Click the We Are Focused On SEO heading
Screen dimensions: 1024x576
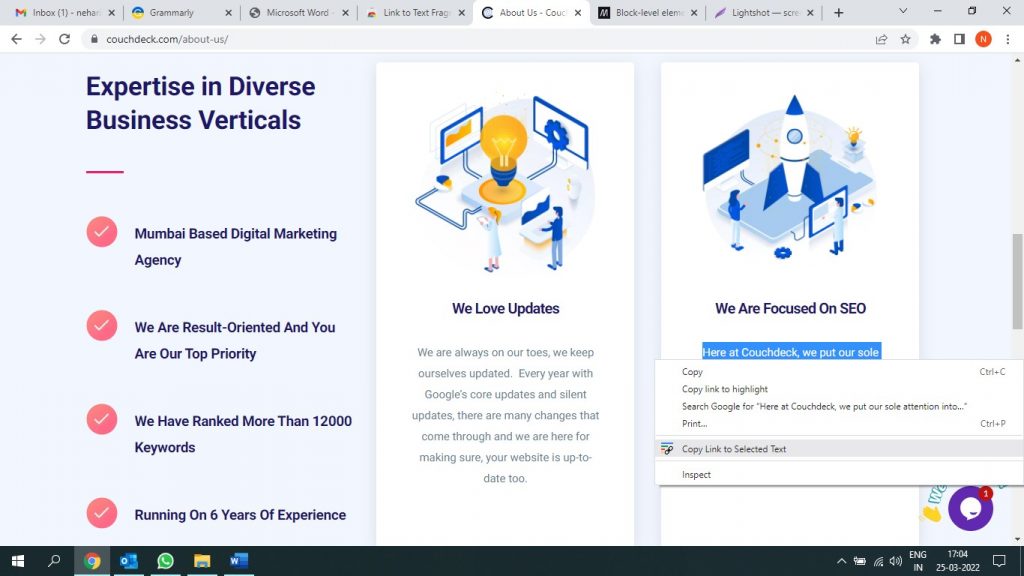click(x=790, y=308)
